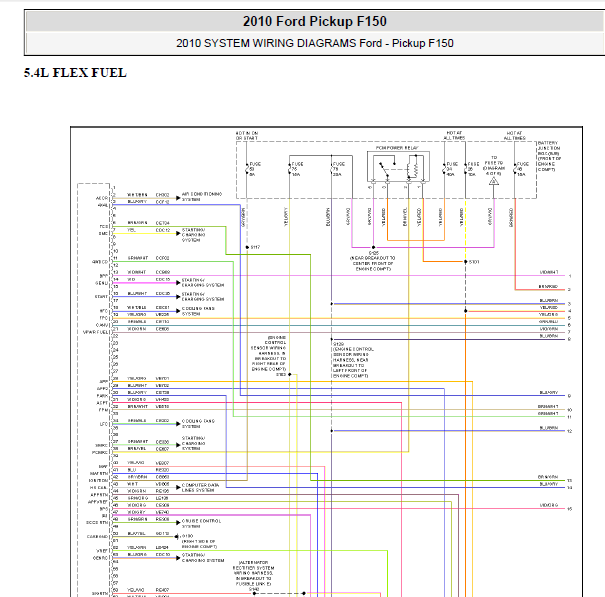
Task: Select the 'VPWR FUEL' pin label
Action: 96,332
